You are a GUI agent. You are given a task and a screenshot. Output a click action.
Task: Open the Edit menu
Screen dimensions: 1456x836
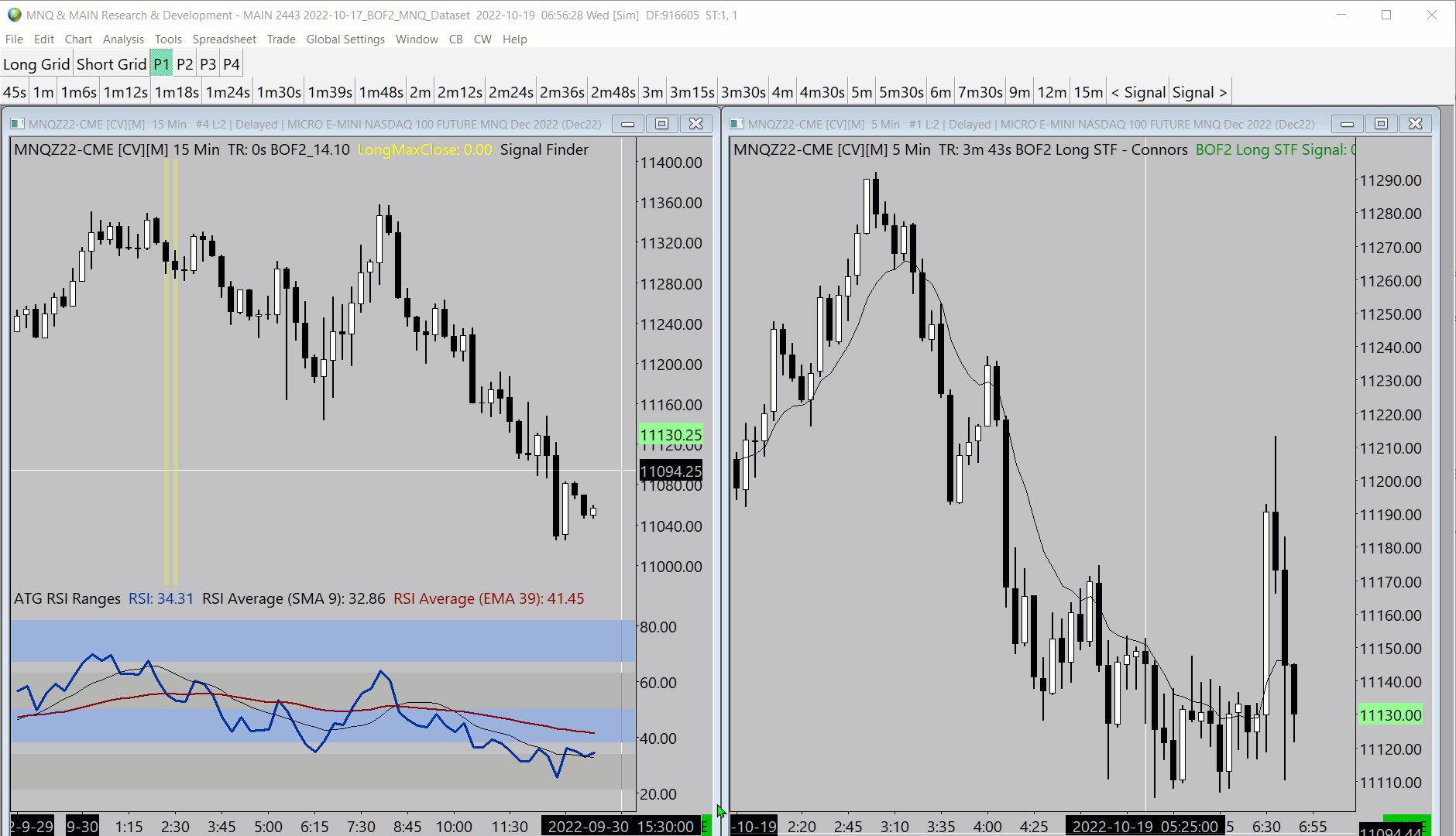point(44,39)
